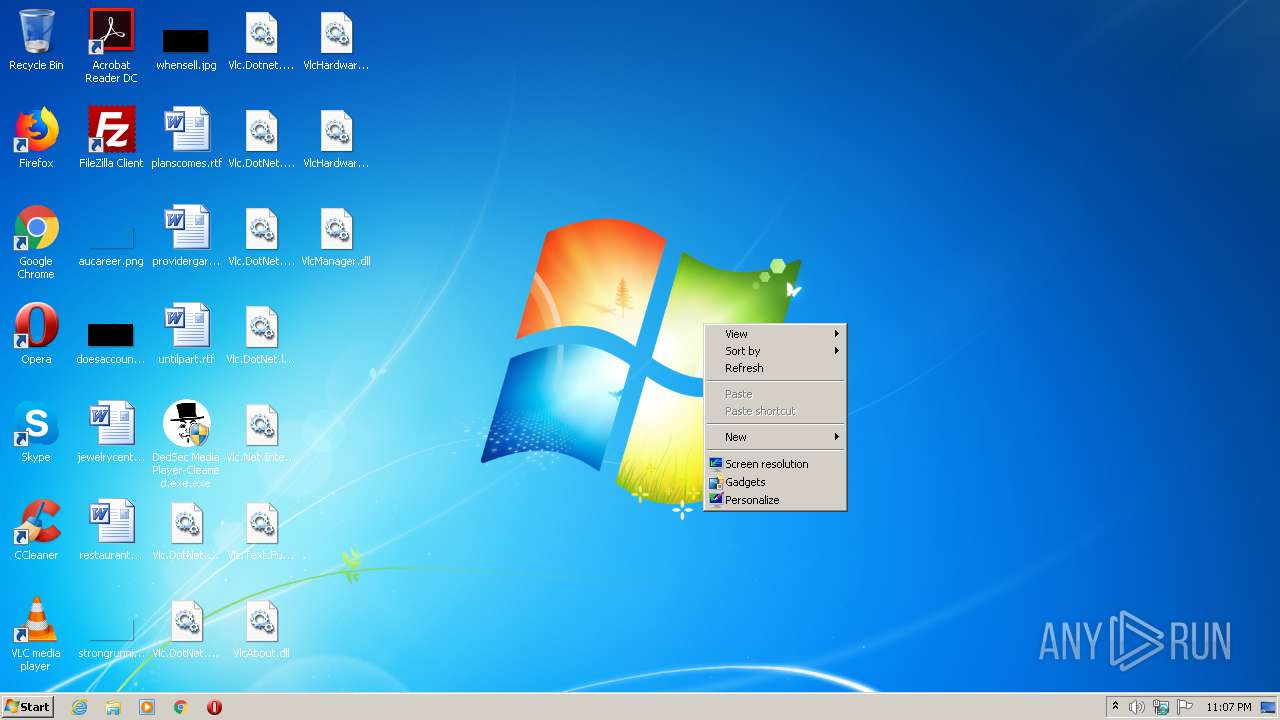Click the Start button
1280x720 pixels.
(x=28, y=707)
